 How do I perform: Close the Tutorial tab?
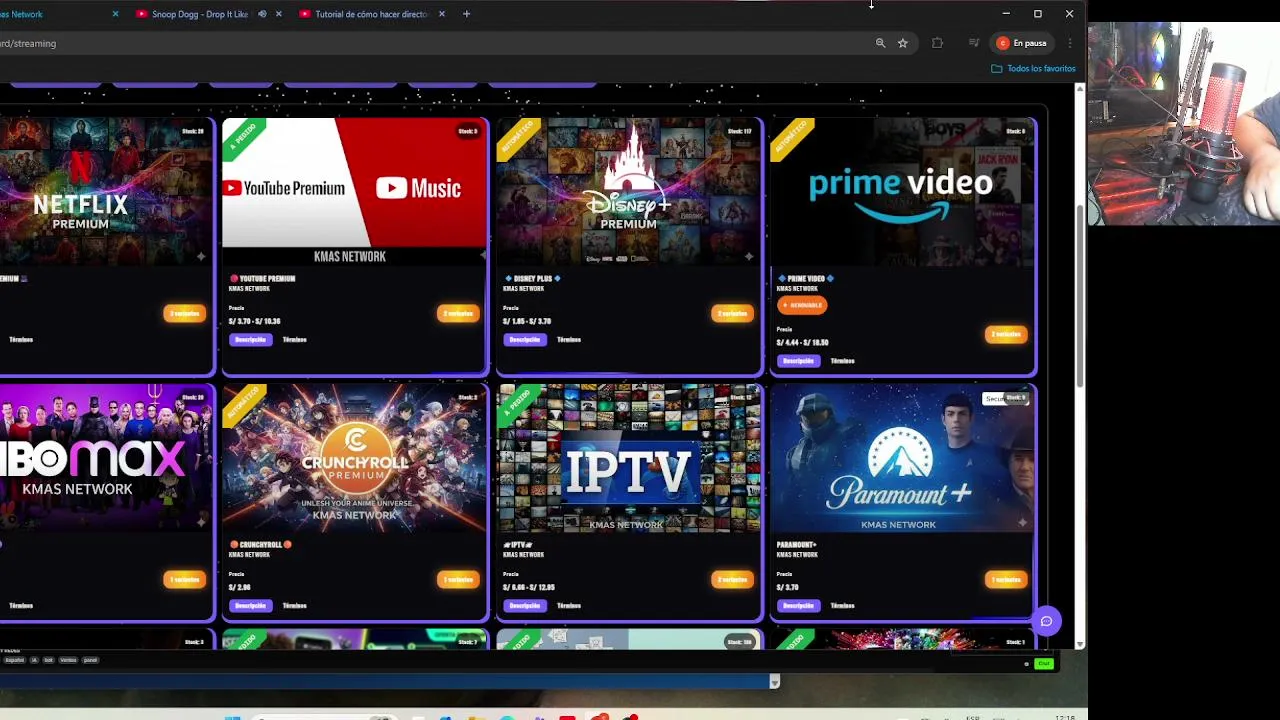click(441, 14)
